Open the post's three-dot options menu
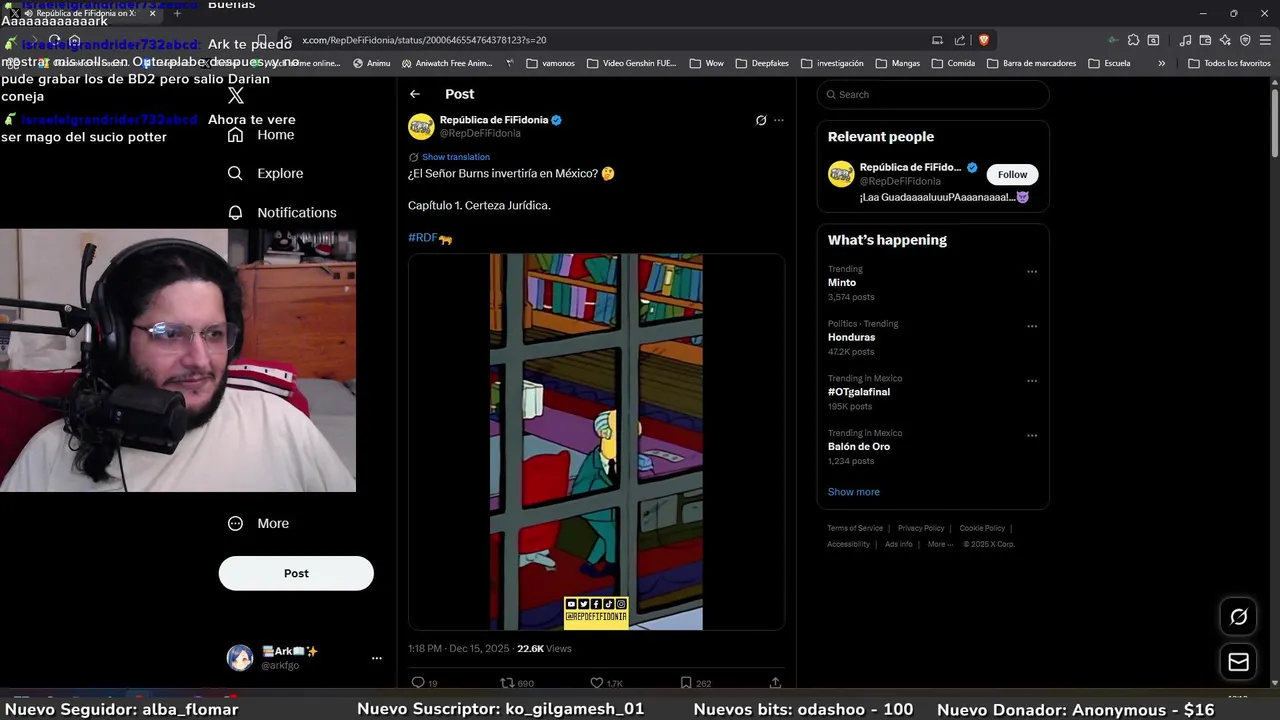 pos(779,120)
